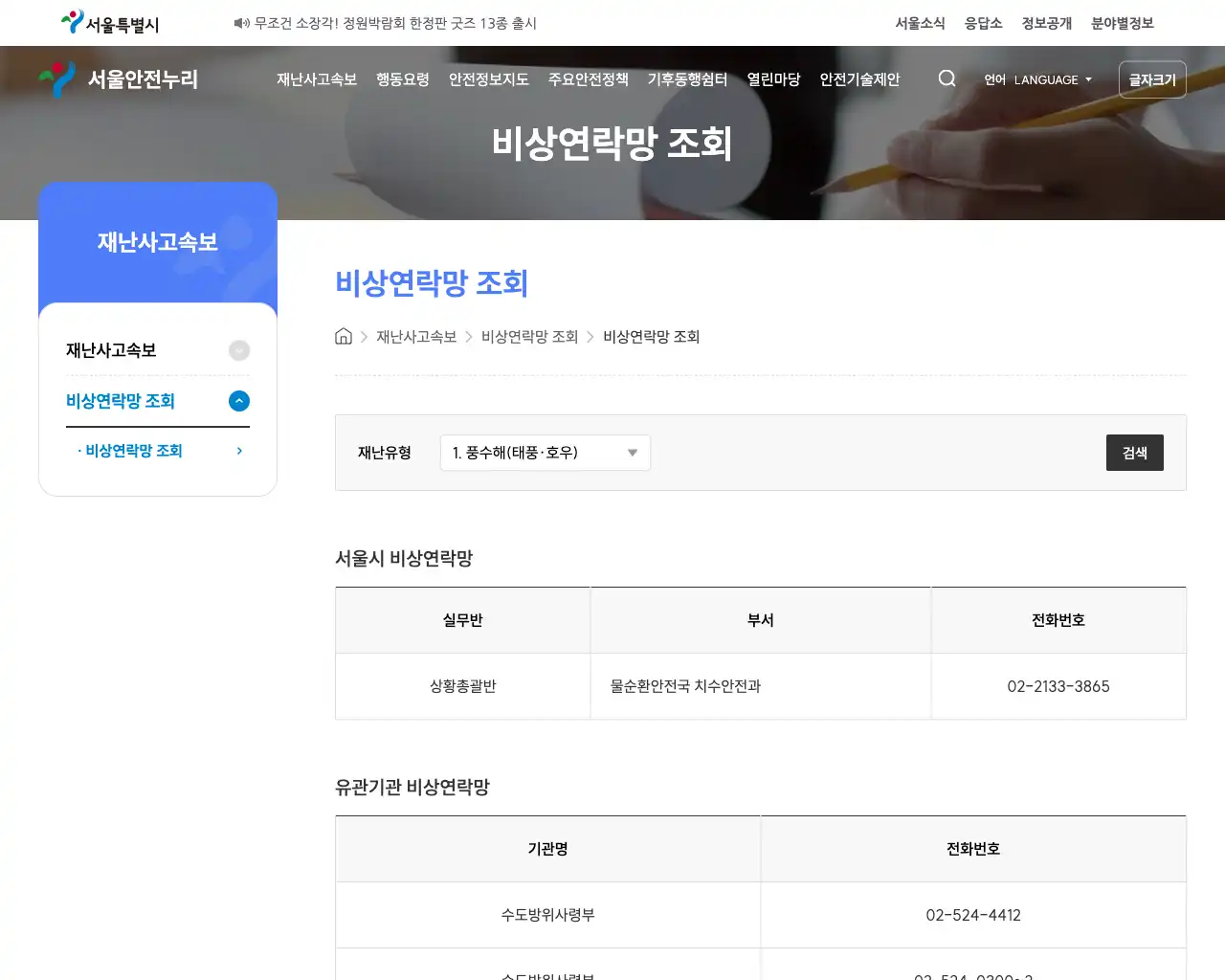
Task: Click the 서울소식 top link
Action: tap(921, 23)
